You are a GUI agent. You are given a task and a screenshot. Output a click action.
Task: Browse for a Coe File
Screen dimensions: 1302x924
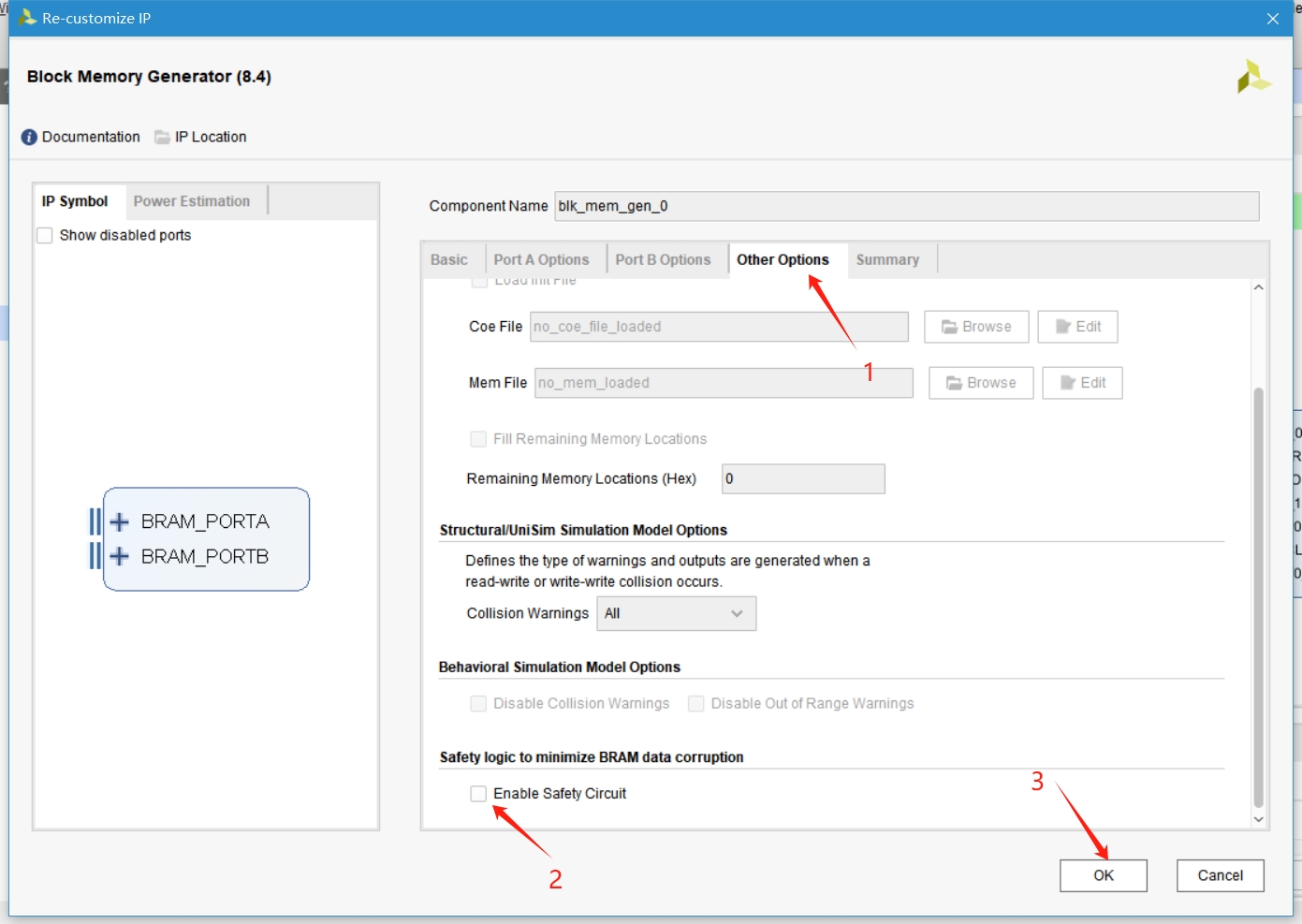976,327
